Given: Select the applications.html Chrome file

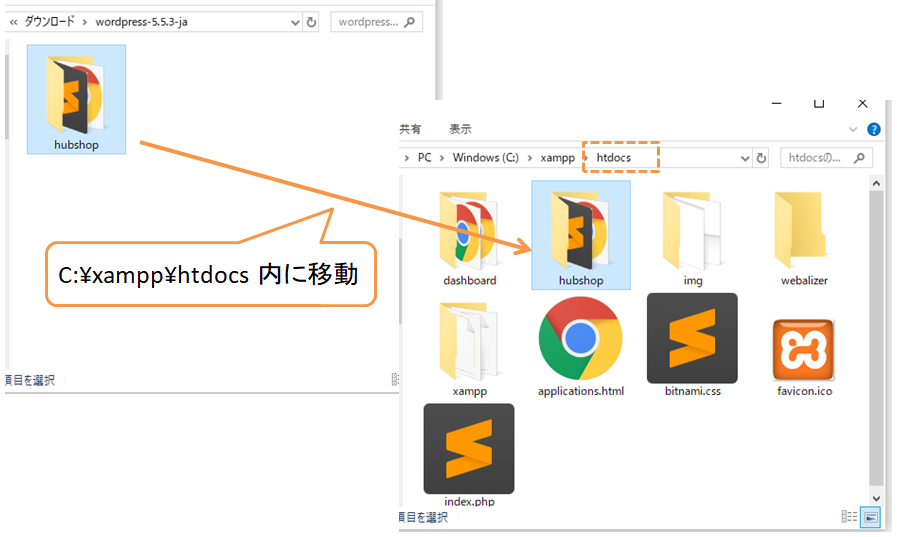Looking at the screenshot, I should pos(581,347).
